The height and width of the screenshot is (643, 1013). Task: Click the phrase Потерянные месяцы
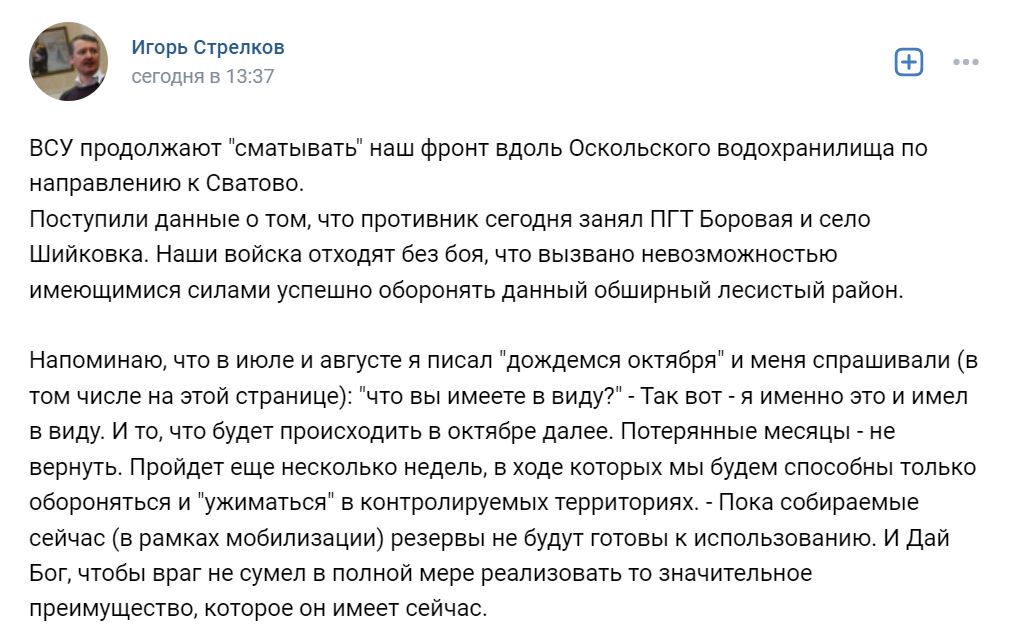735,432
